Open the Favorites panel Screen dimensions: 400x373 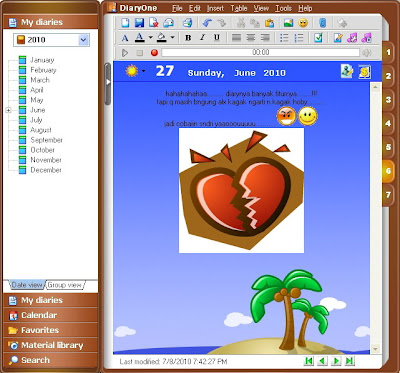(50, 330)
